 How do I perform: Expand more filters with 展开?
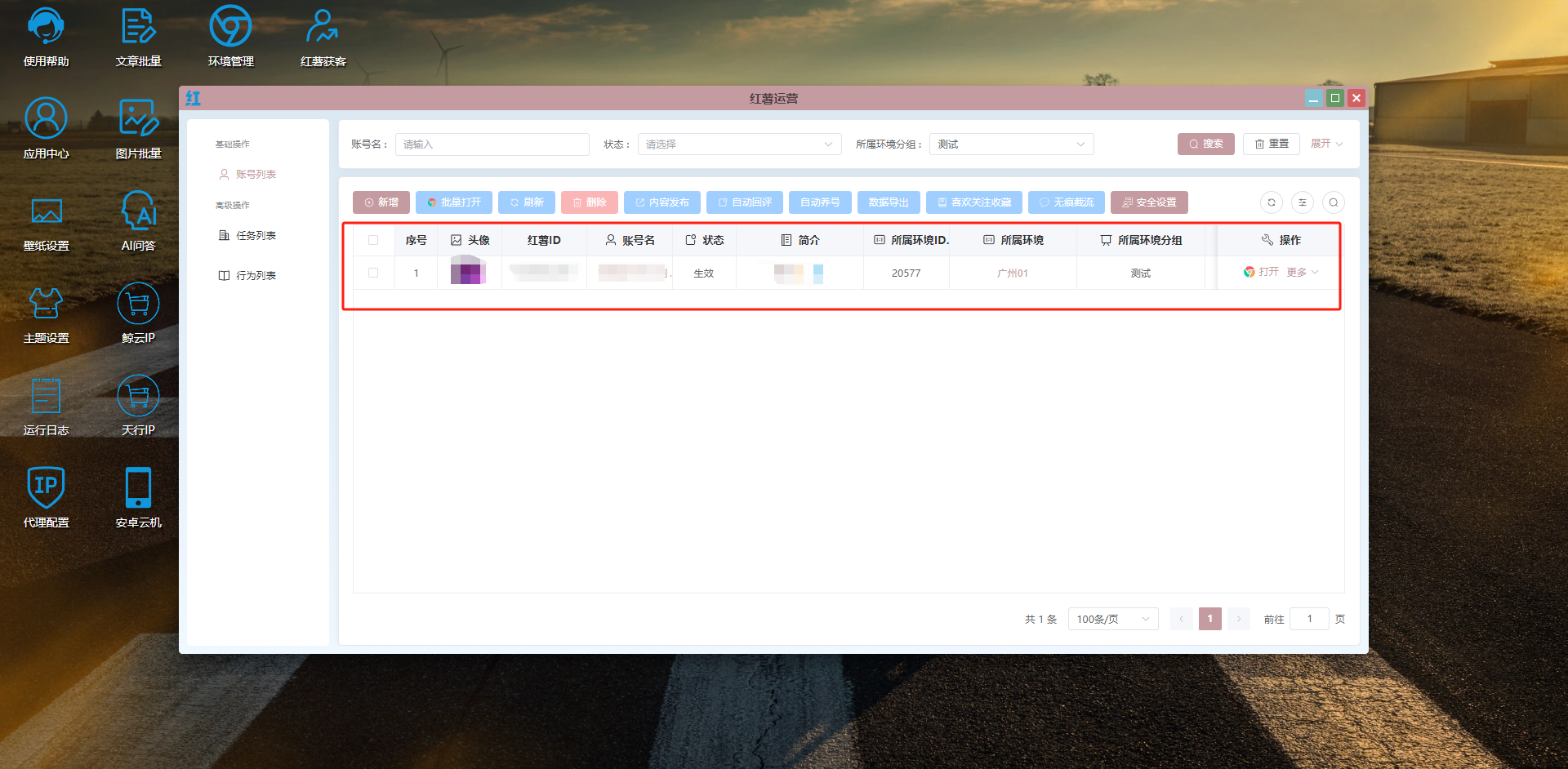point(1326,144)
